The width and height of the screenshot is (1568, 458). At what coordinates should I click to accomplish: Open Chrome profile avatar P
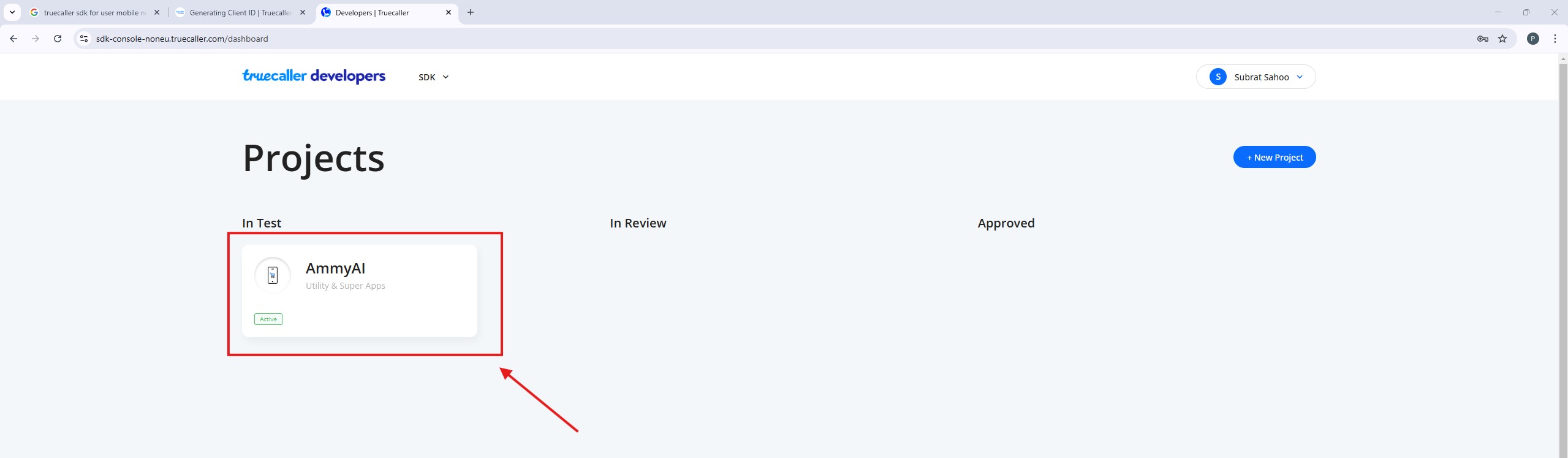pyautogui.click(x=1533, y=39)
